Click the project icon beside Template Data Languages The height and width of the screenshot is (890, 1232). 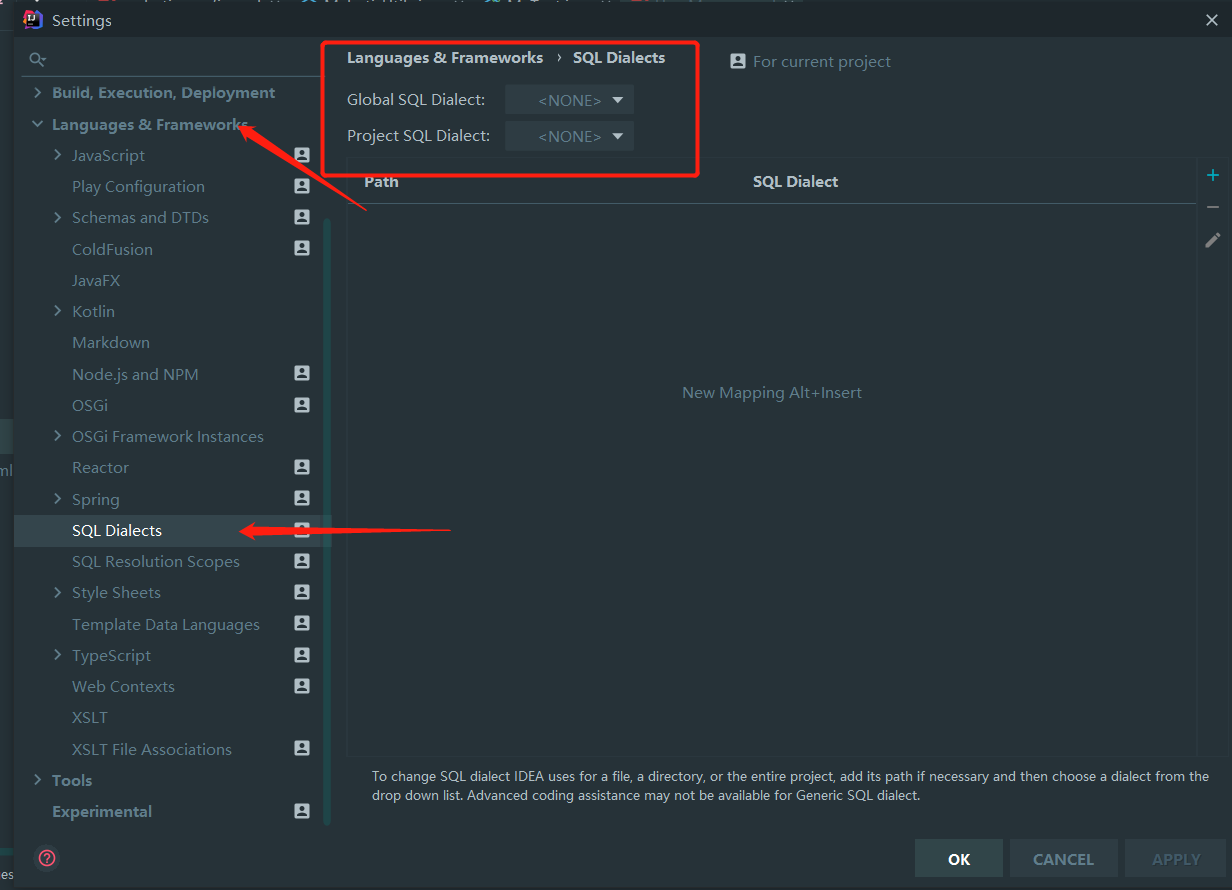coord(302,623)
